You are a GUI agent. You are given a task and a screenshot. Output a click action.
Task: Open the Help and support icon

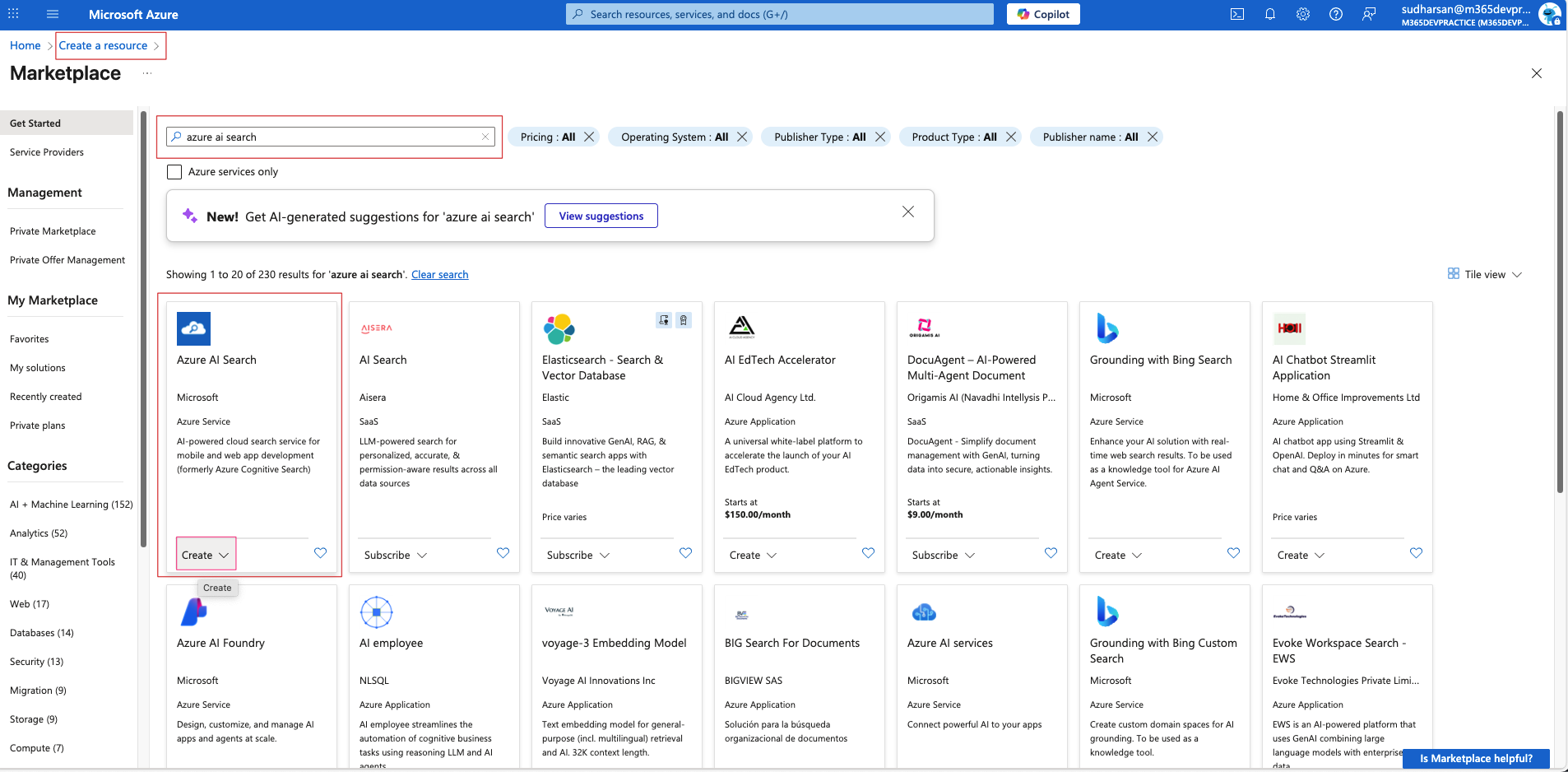1335,14
